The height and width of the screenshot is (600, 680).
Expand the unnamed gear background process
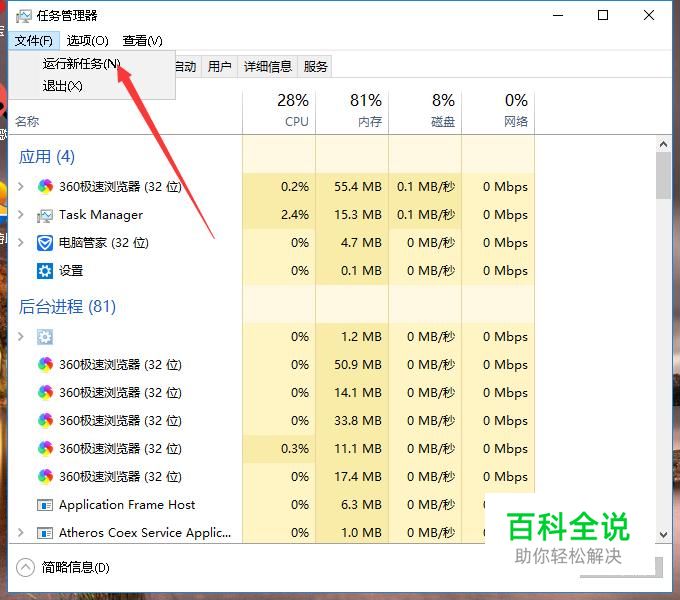pyautogui.click(x=20, y=336)
